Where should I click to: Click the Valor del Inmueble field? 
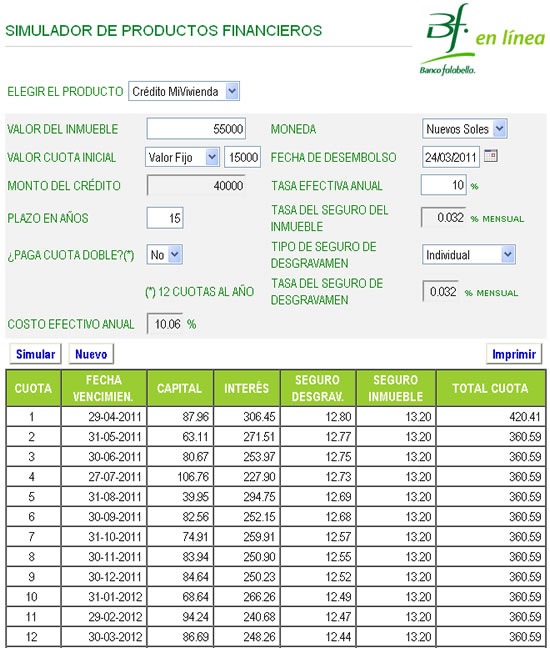coord(196,129)
